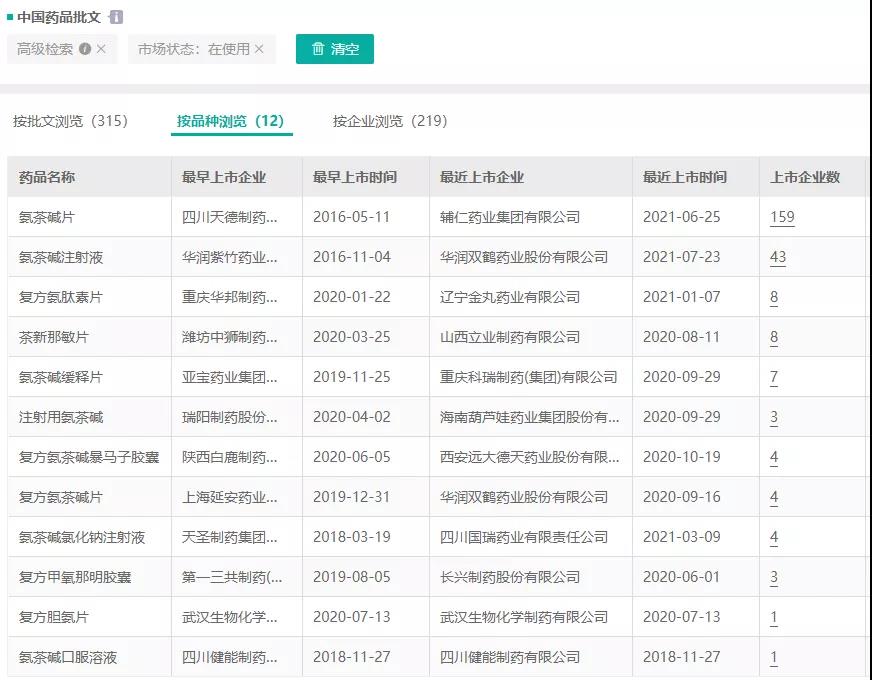Click the 上市企业数 column header
Viewport: 872px width, 680px height.
coord(805,177)
